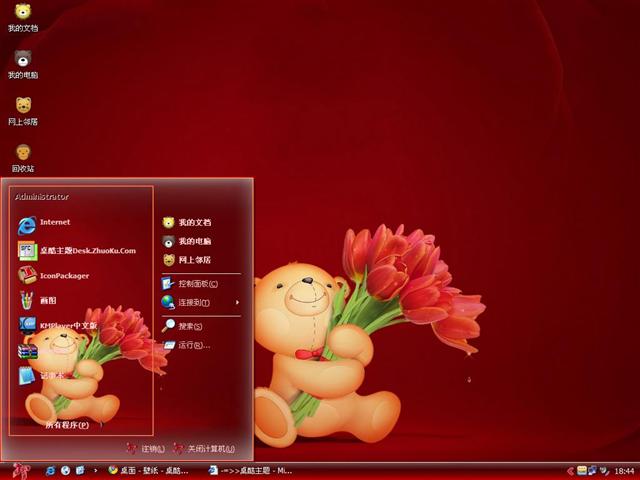The height and width of the screenshot is (480, 640).
Task: Click taskbar clock showing 18:44
Action: point(624,471)
